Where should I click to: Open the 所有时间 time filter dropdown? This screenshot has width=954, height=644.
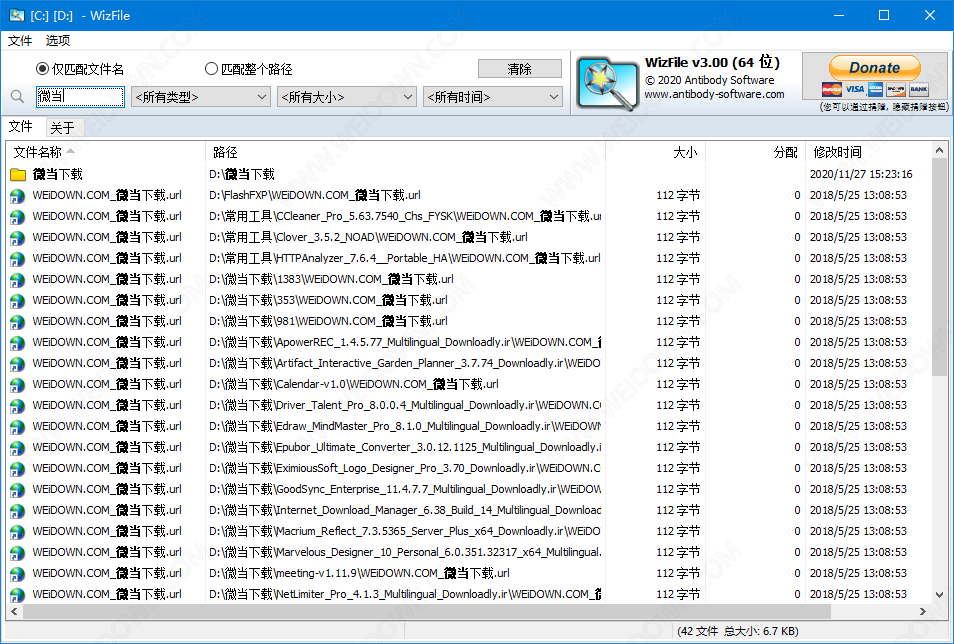click(492, 97)
